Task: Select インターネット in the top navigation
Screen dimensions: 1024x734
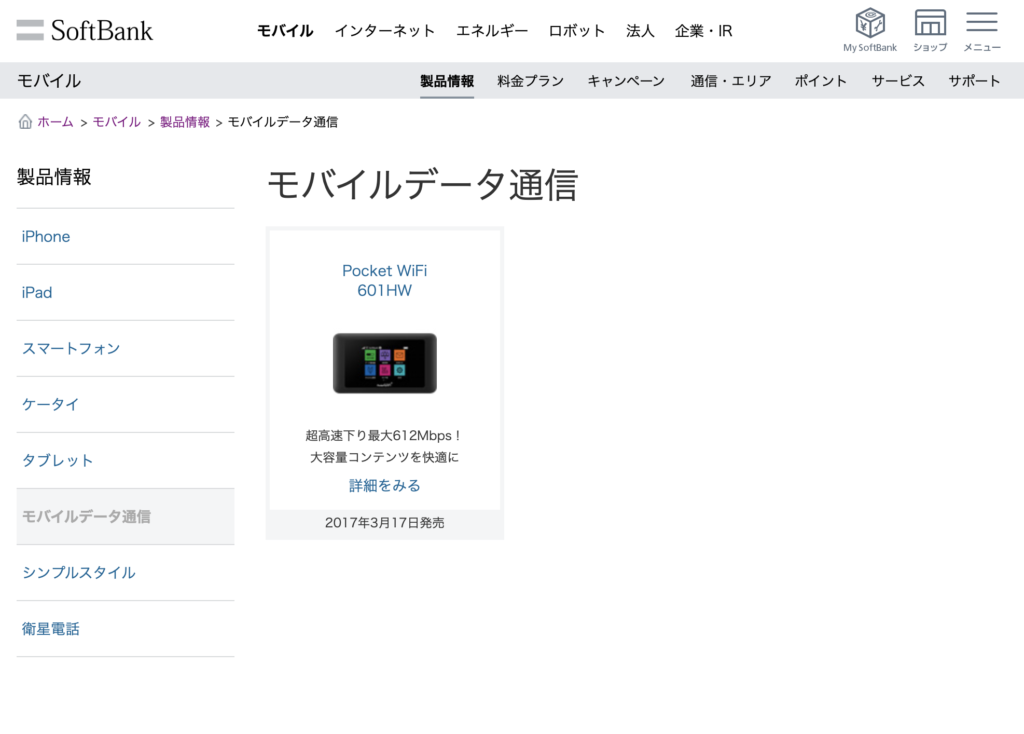Action: [385, 31]
